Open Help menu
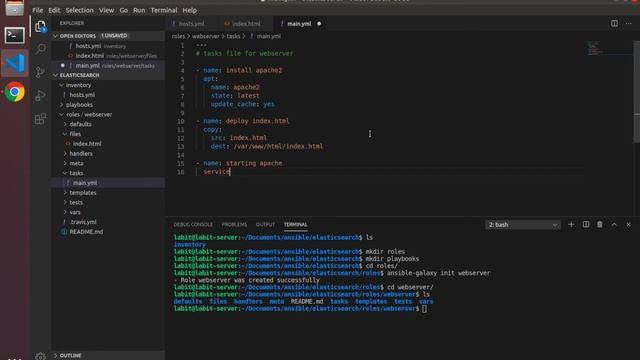 coord(189,10)
